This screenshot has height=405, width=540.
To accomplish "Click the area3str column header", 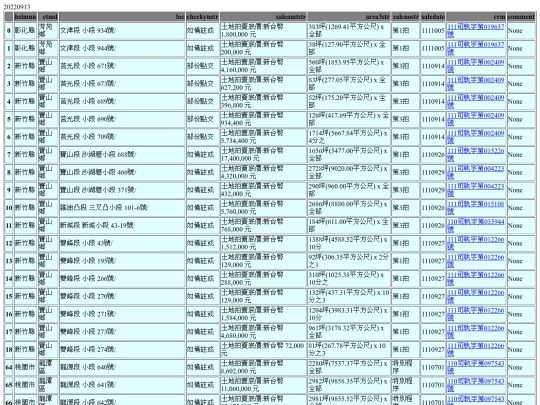I will [x=349, y=17].
